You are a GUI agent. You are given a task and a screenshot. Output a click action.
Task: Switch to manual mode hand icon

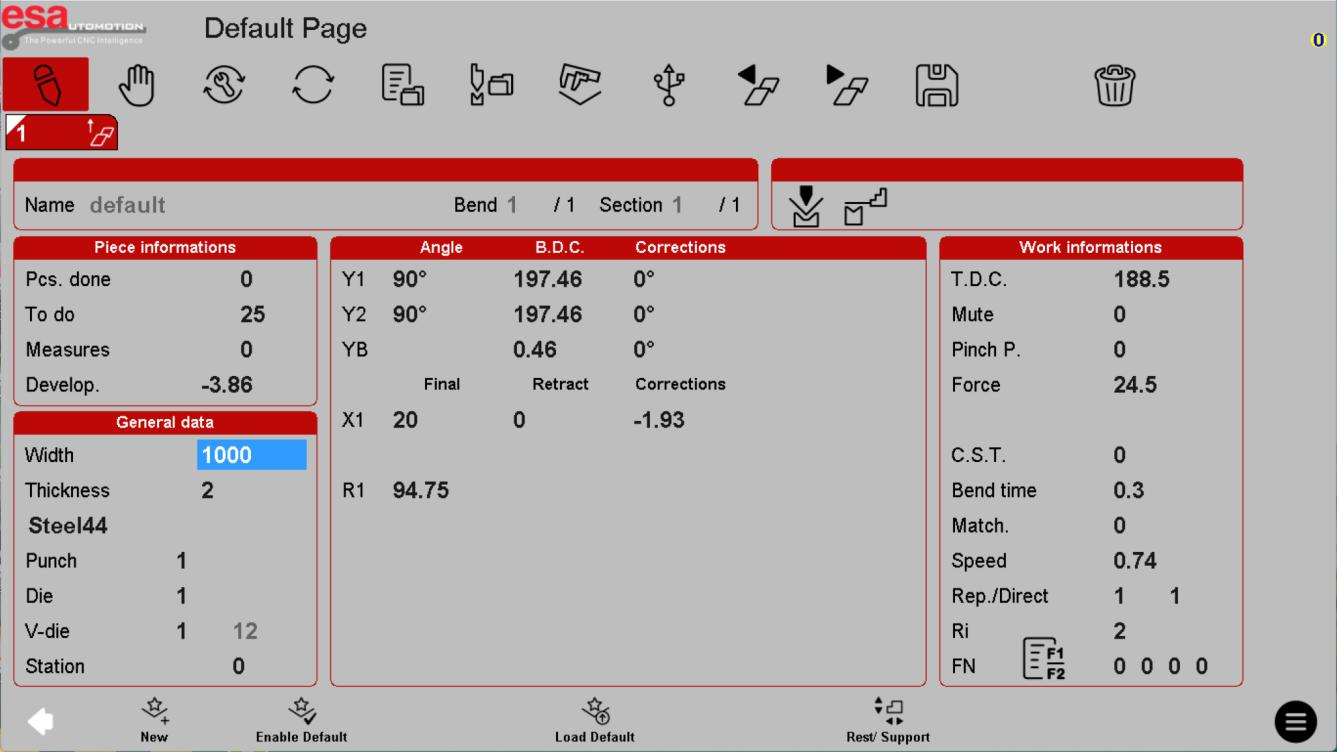pos(137,85)
